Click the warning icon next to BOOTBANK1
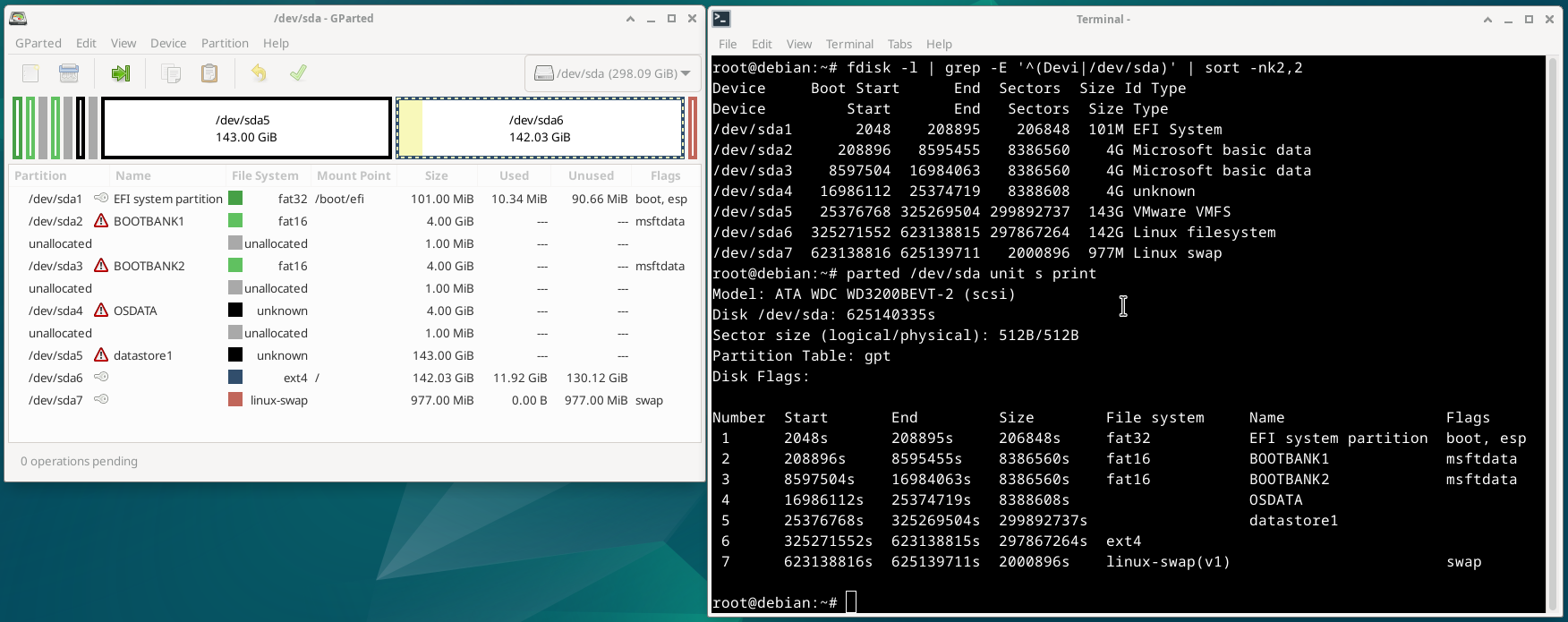The image size is (1568, 622). click(101, 221)
